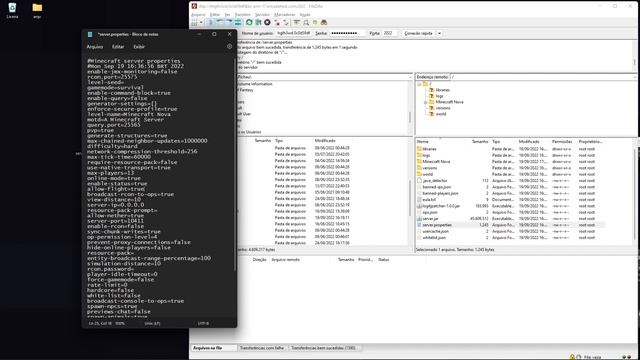The height and width of the screenshot is (360, 640).
Task: Toggle the transfer queue display
Action: coord(238,22)
